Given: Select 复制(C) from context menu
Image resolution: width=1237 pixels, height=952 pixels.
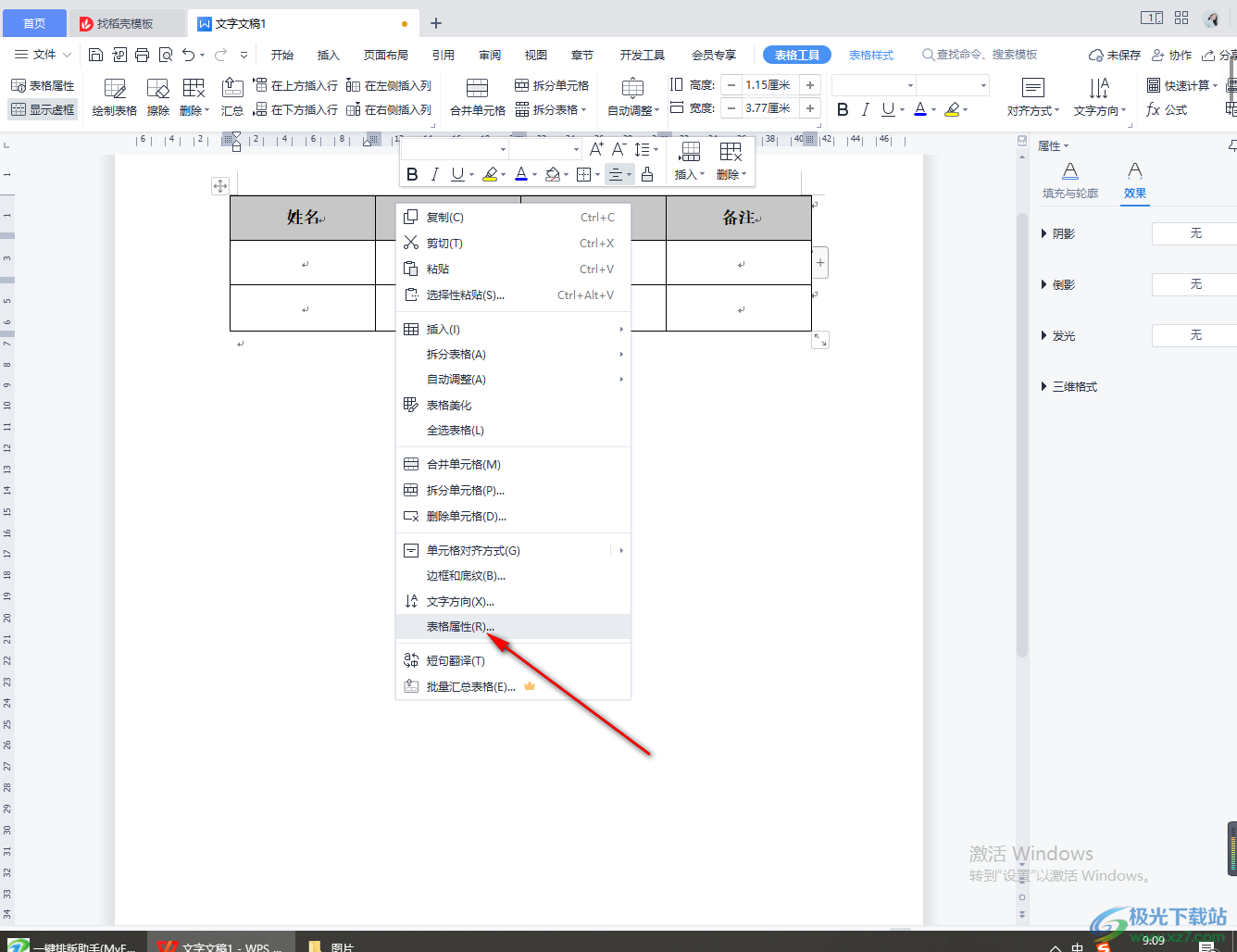Looking at the screenshot, I should [513, 218].
